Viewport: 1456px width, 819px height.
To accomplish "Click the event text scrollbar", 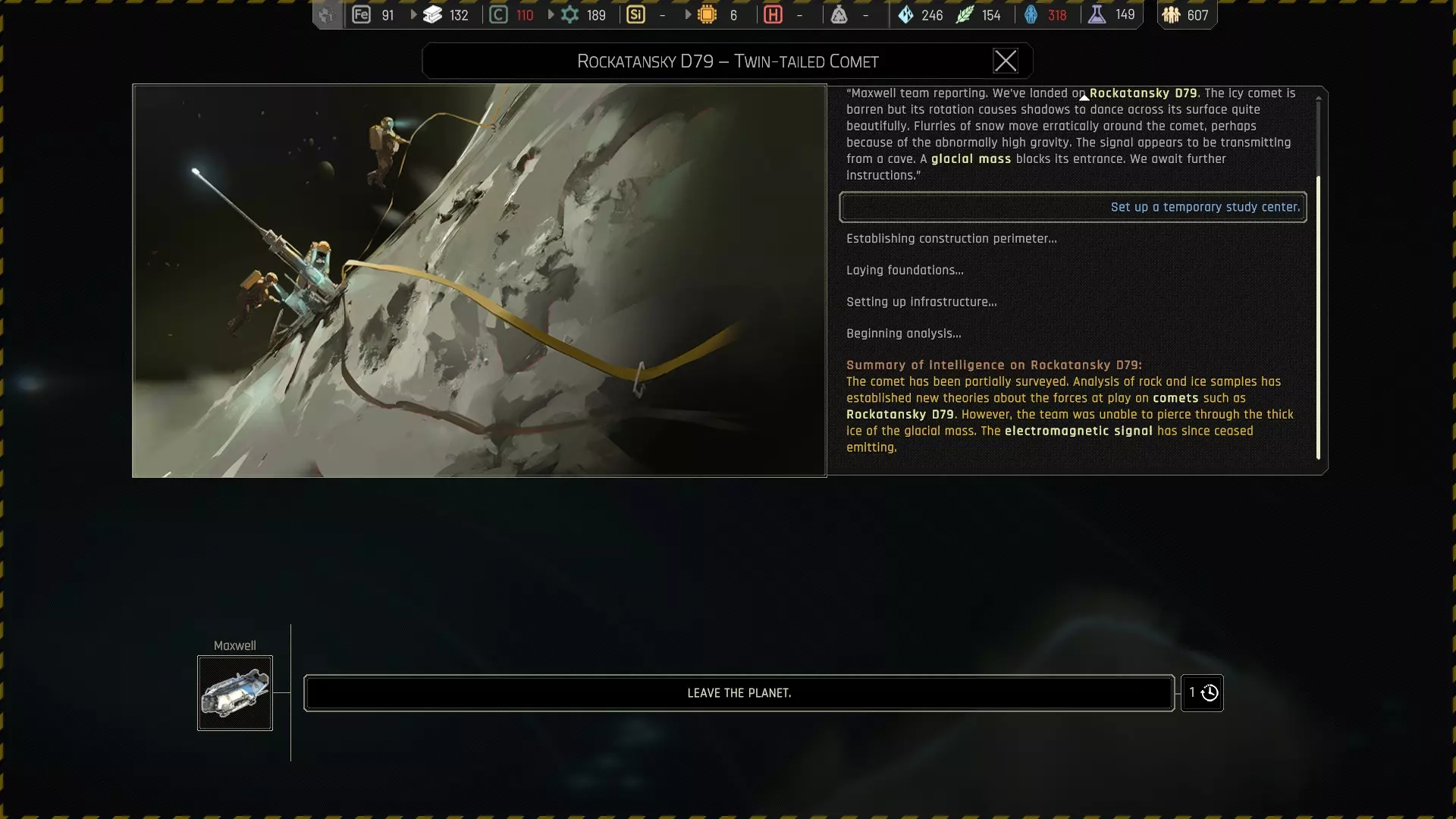I will tap(1318, 317).
